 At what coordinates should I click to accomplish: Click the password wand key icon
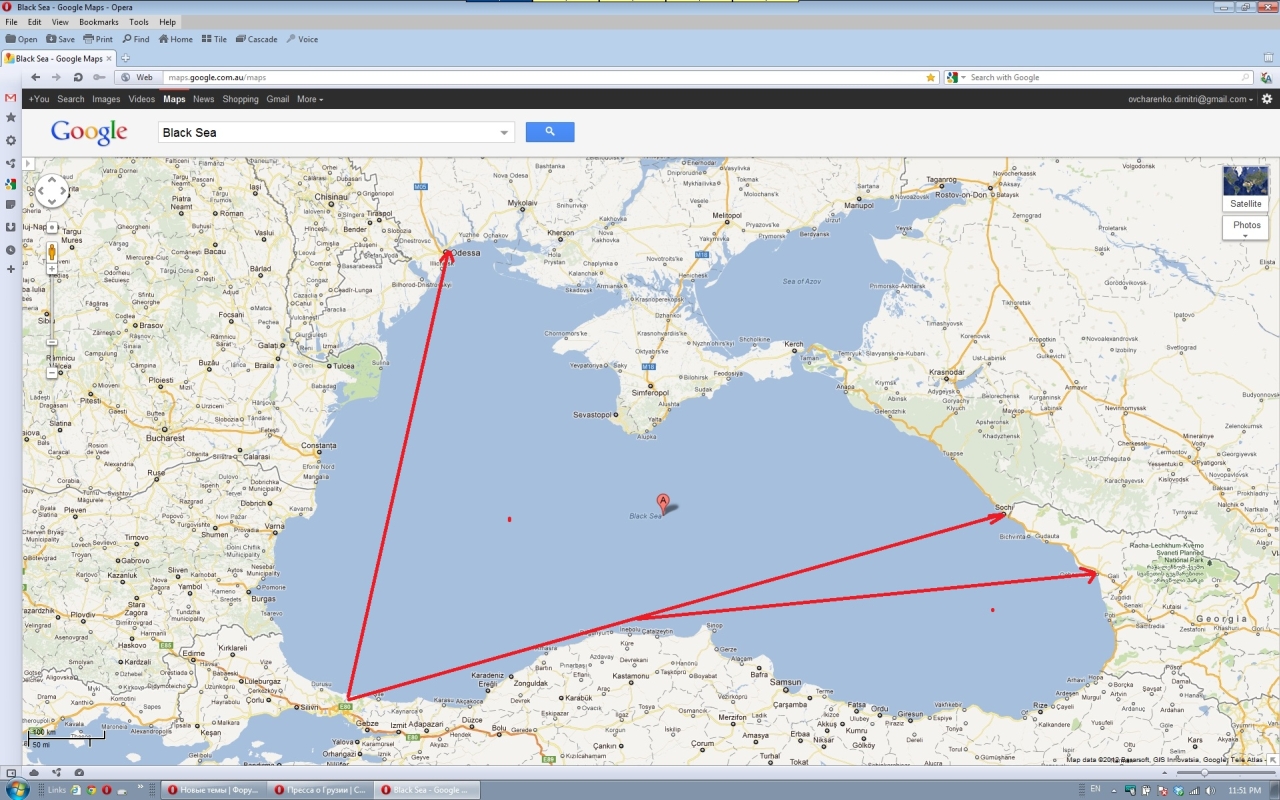pos(99,77)
